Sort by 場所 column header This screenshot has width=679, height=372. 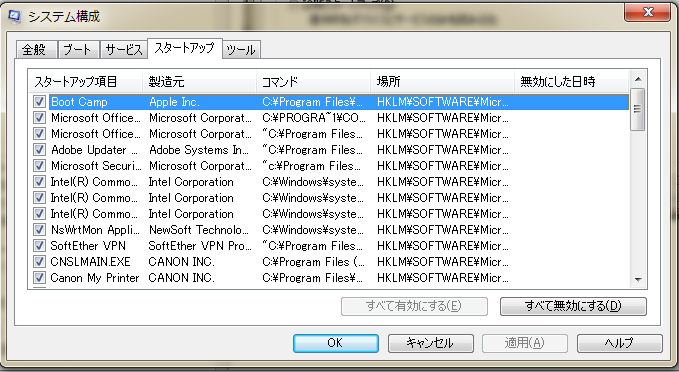443,81
